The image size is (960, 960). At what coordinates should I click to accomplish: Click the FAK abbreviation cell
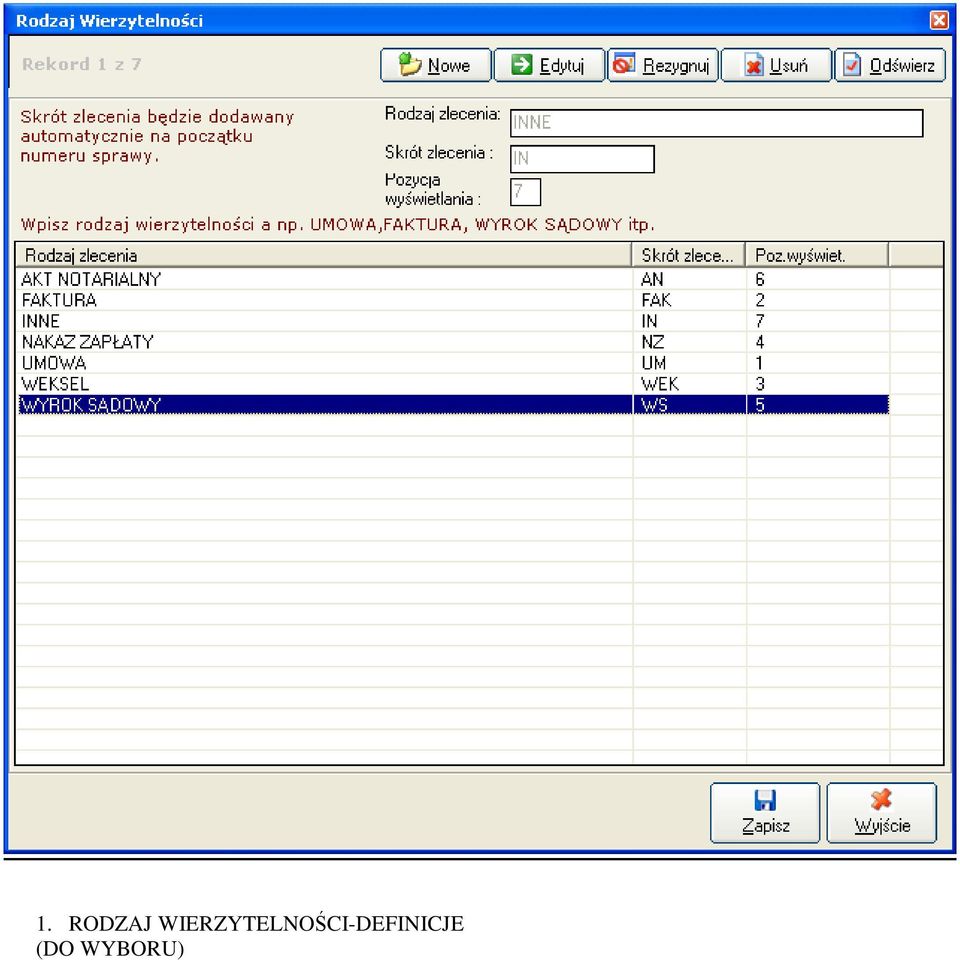point(689,300)
